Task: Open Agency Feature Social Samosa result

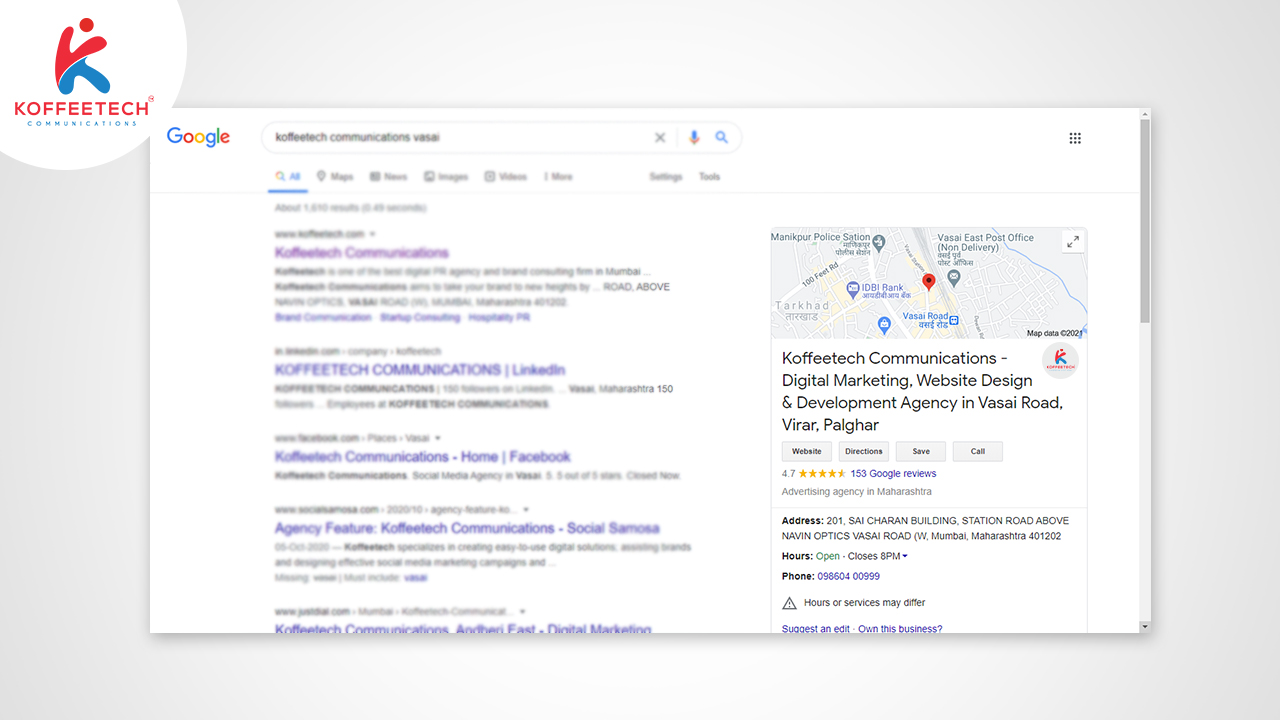Action: pos(467,528)
